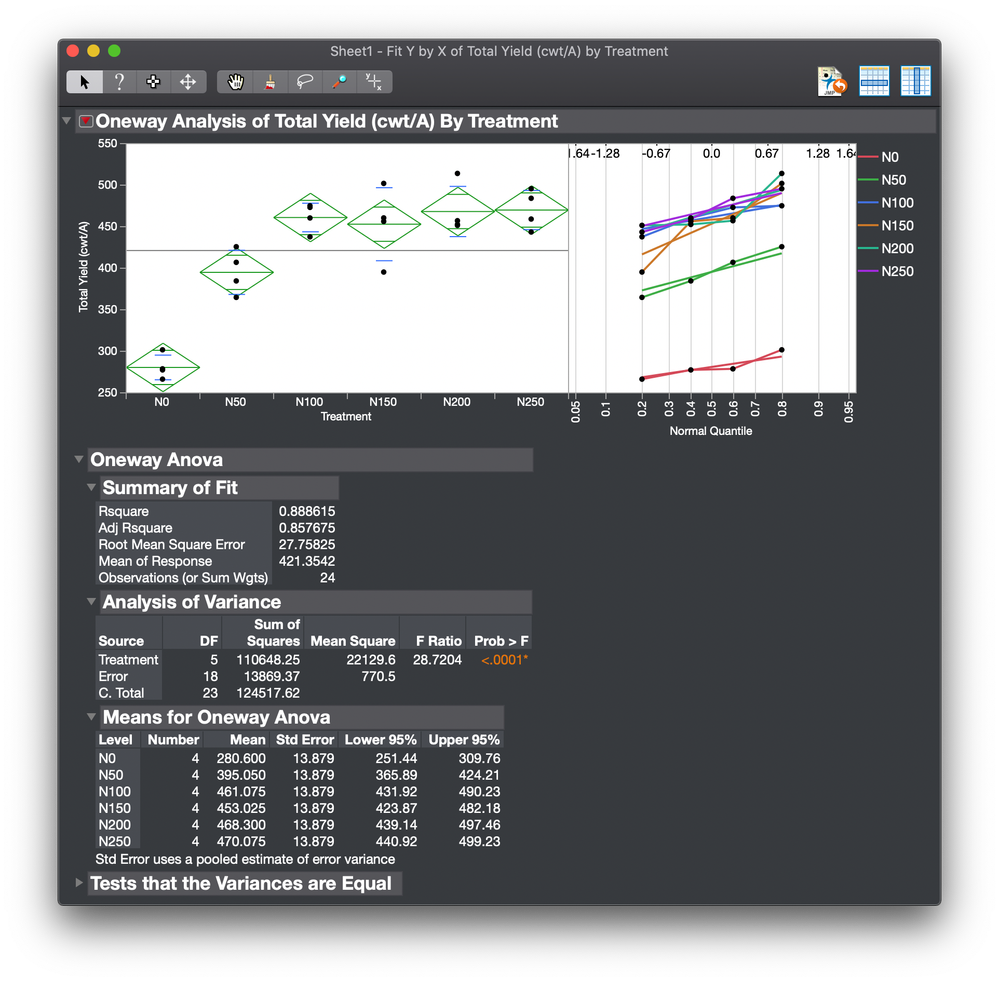Click the N150 legend entry
The width and height of the screenshot is (999, 982).
click(886, 226)
